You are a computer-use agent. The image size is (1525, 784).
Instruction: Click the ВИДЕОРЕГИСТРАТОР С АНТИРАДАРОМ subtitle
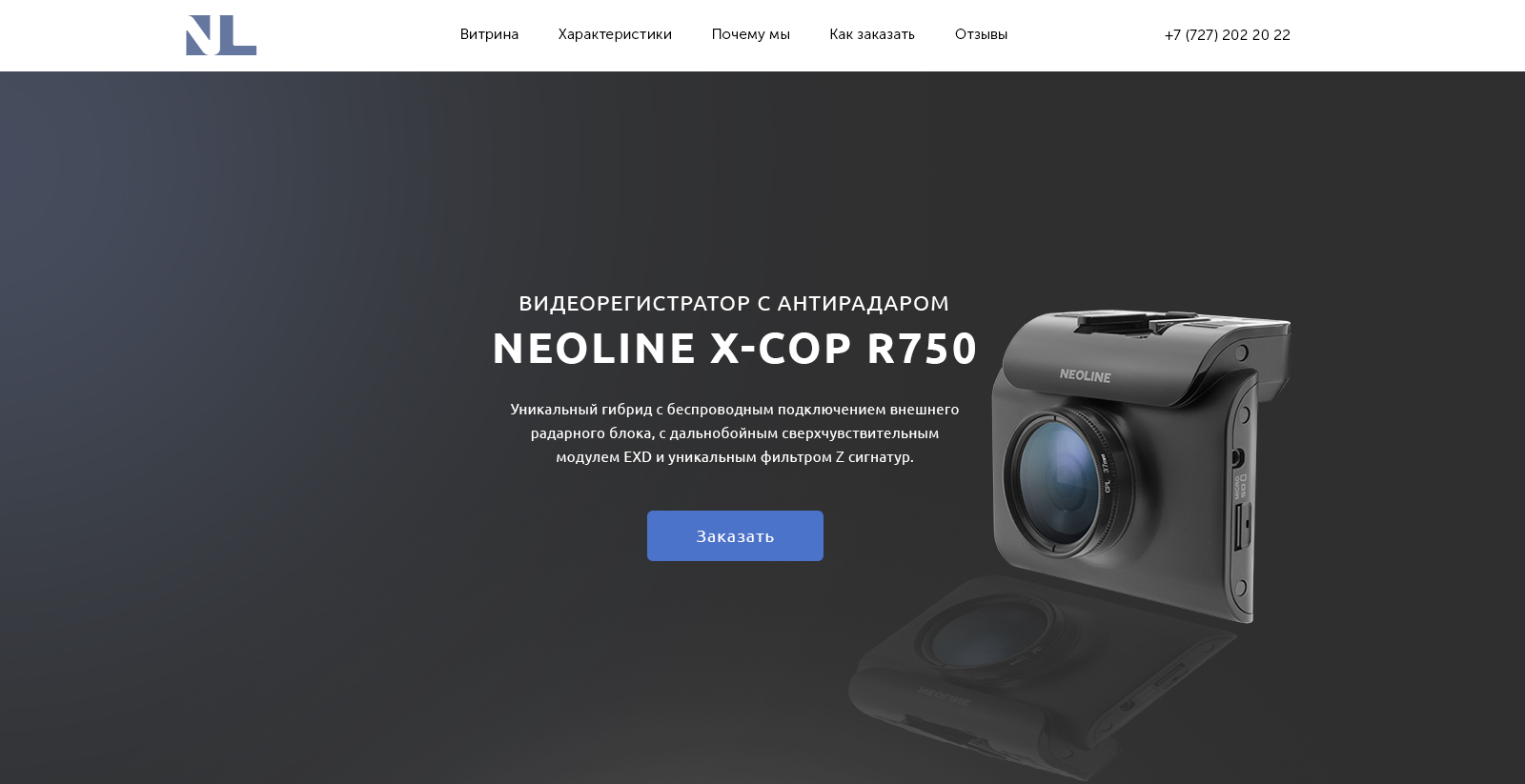[734, 303]
